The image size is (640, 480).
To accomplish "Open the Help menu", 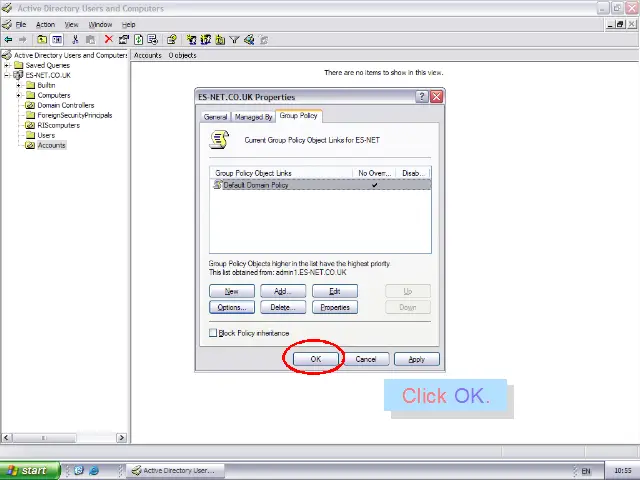I will [129, 24].
